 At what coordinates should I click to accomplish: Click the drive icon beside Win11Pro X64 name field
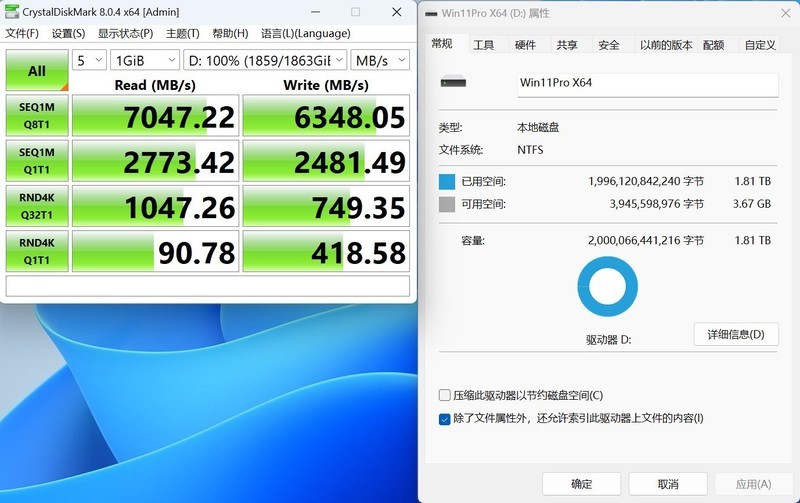(x=453, y=82)
